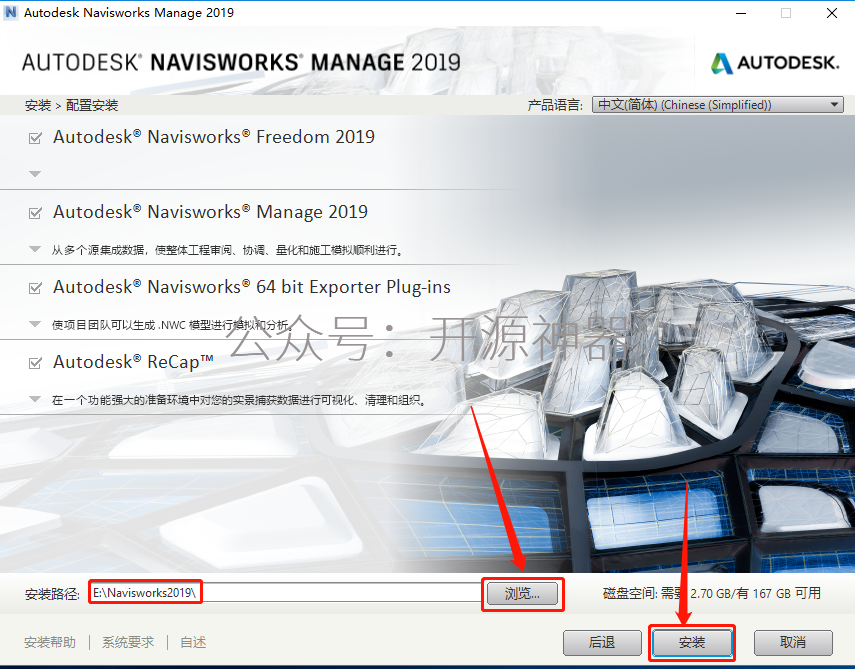This screenshot has width=855, height=669.
Task: Click the 后退 back button
Action: coord(602,642)
